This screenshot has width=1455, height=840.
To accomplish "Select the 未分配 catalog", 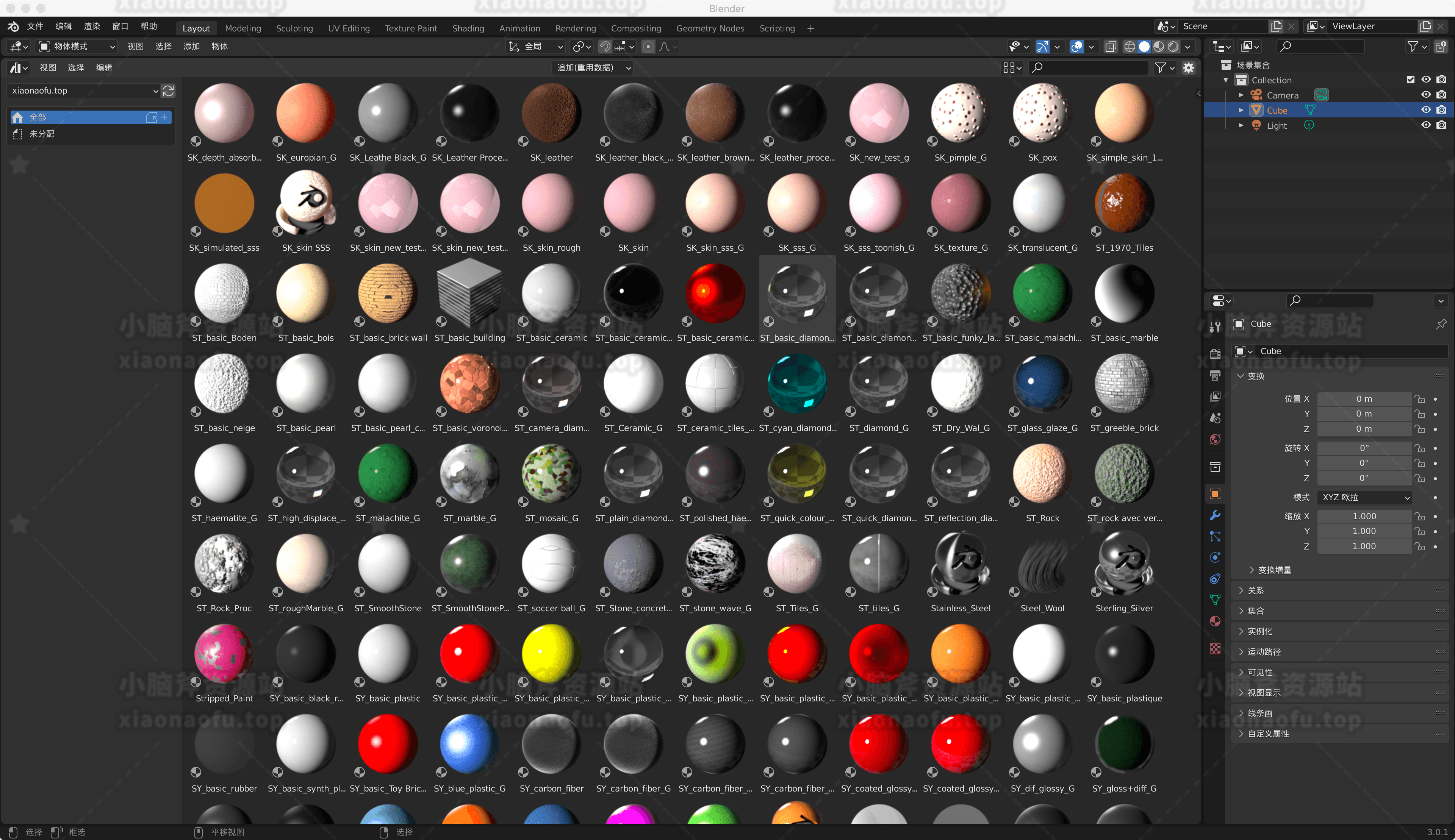I will pyautogui.click(x=42, y=134).
